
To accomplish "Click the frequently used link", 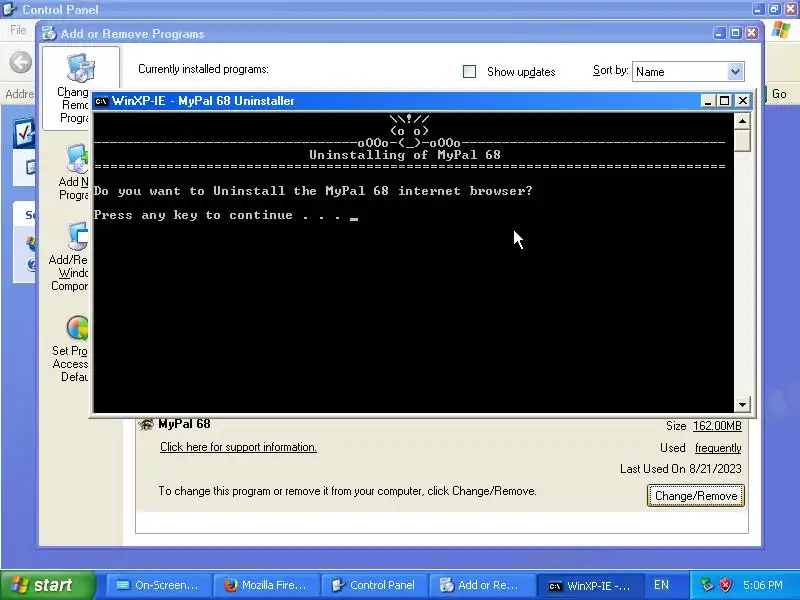I will (x=718, y=448).
